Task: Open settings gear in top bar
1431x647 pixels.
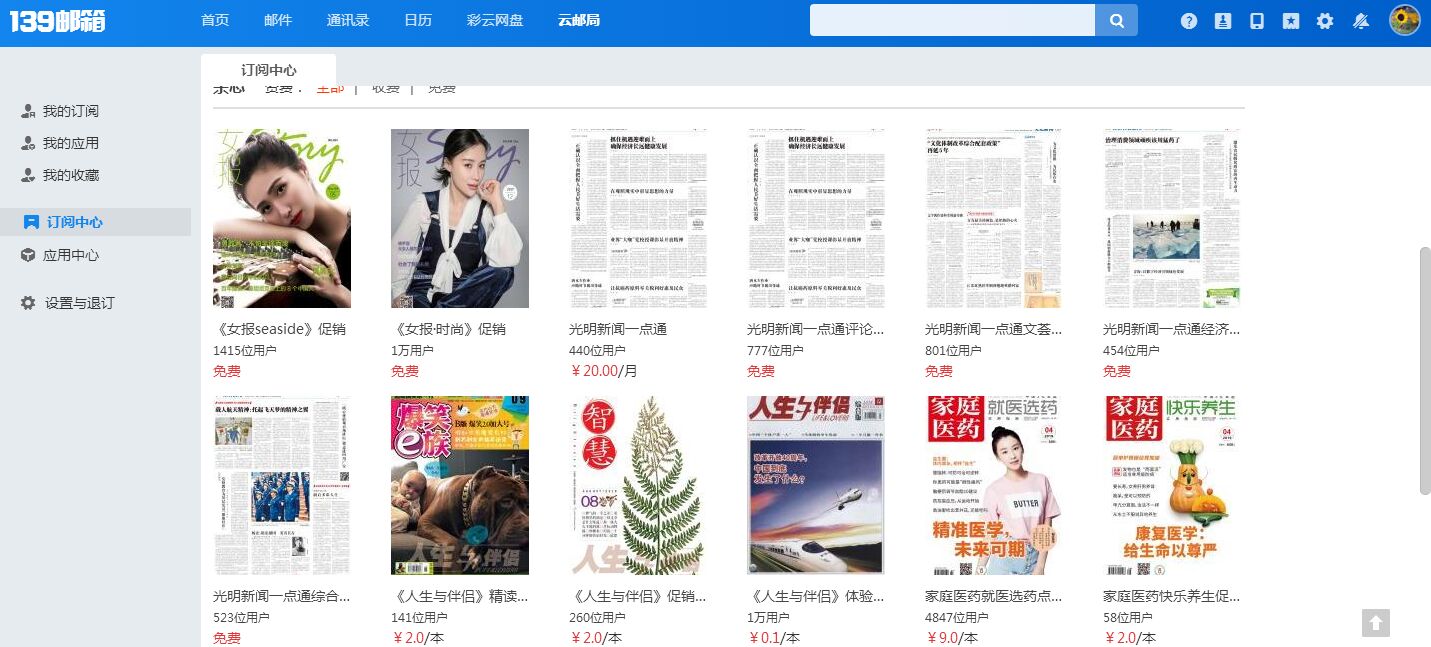Action: tap(1325, 21)
